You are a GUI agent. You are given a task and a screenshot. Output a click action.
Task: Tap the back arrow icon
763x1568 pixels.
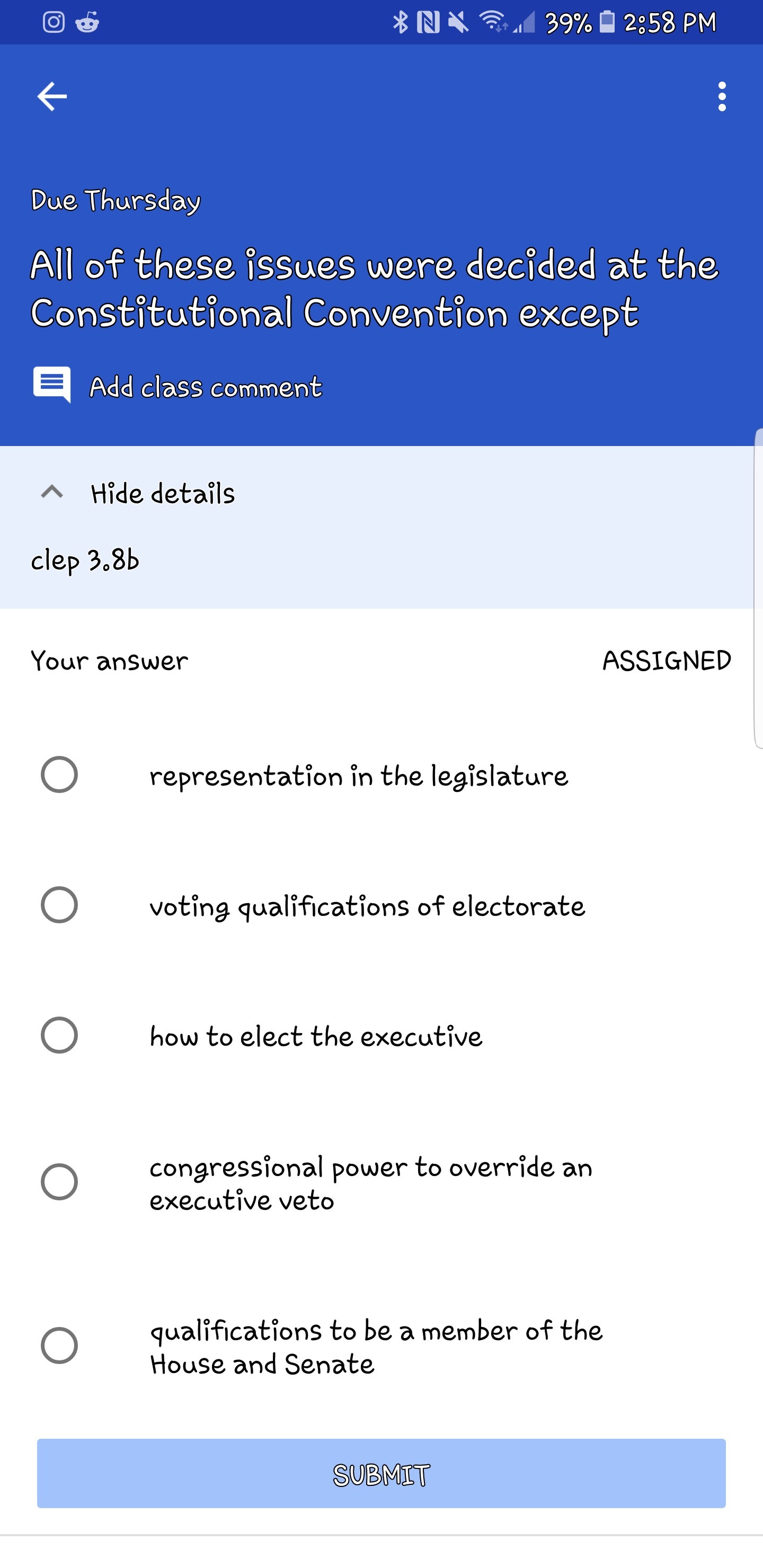(52, 97)
